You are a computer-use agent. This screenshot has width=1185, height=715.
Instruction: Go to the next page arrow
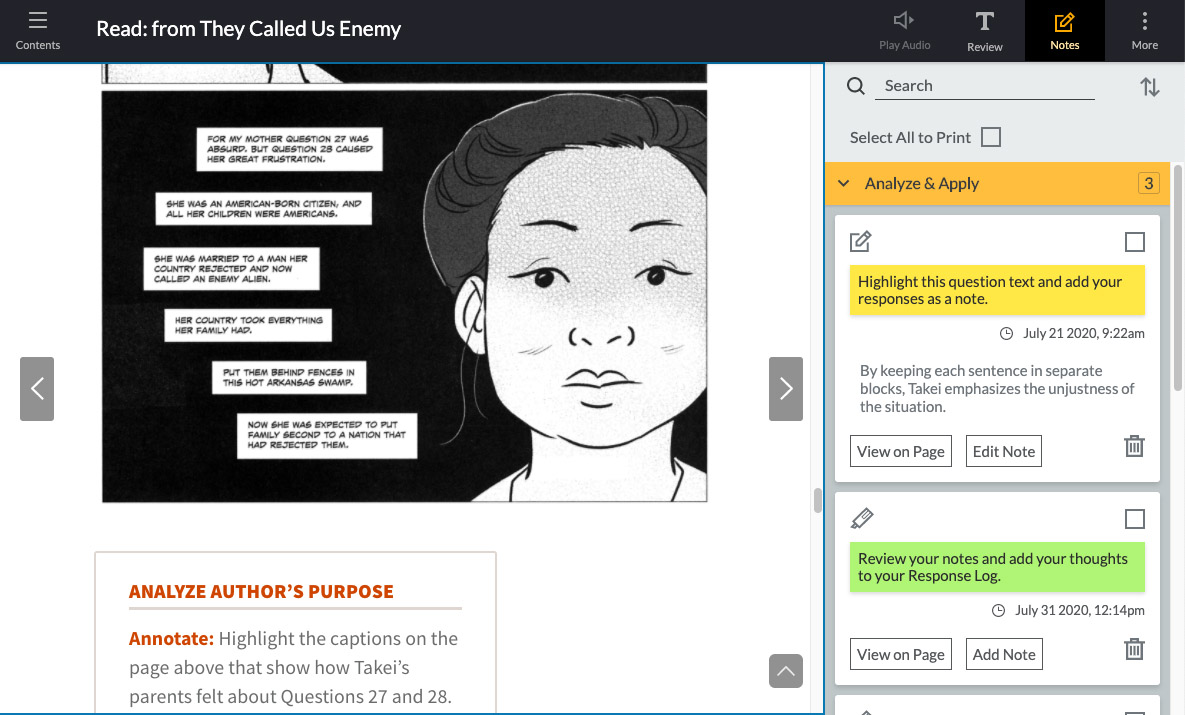click(786, 388)
